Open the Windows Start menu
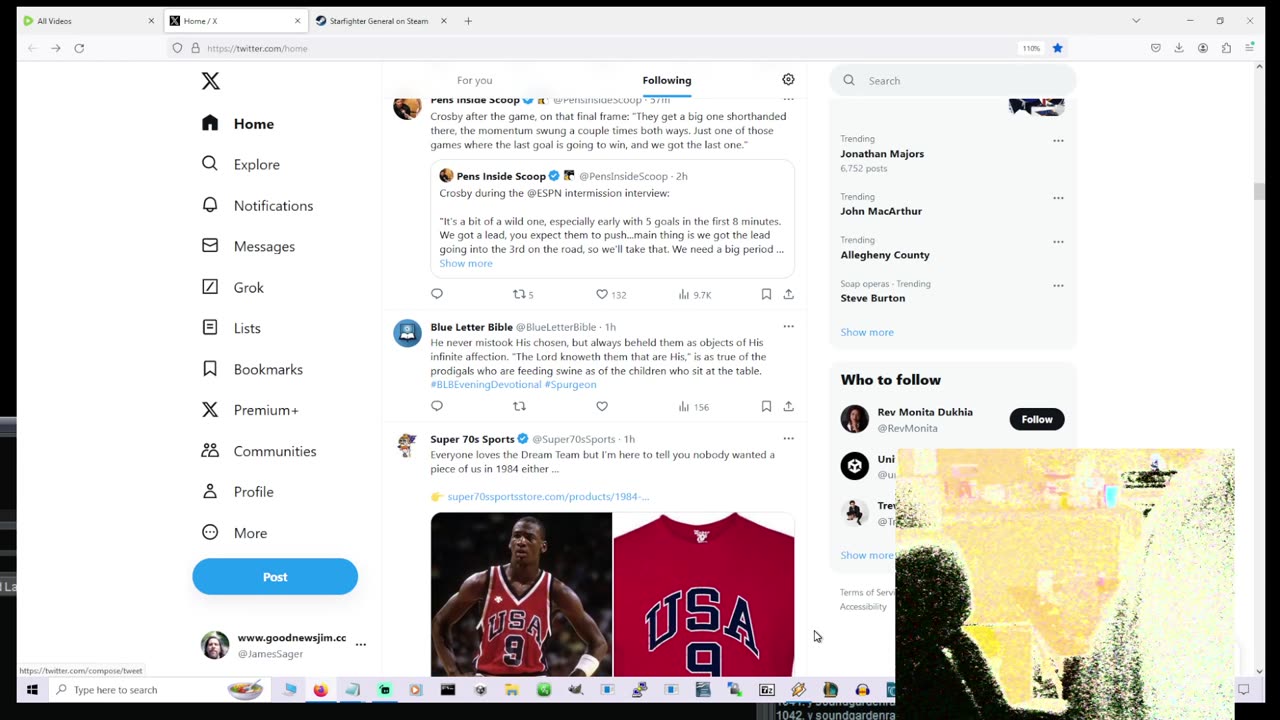This screenshot has width=1280, height=720. 32,689
